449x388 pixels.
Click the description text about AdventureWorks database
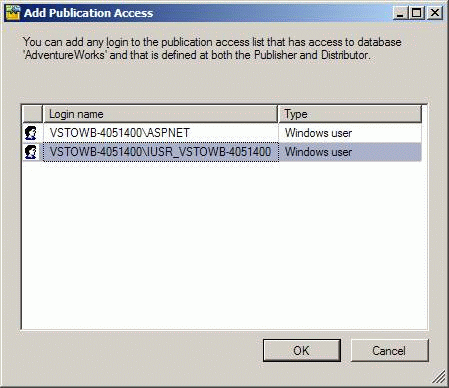pyautogui.click(x=212, y=48)
